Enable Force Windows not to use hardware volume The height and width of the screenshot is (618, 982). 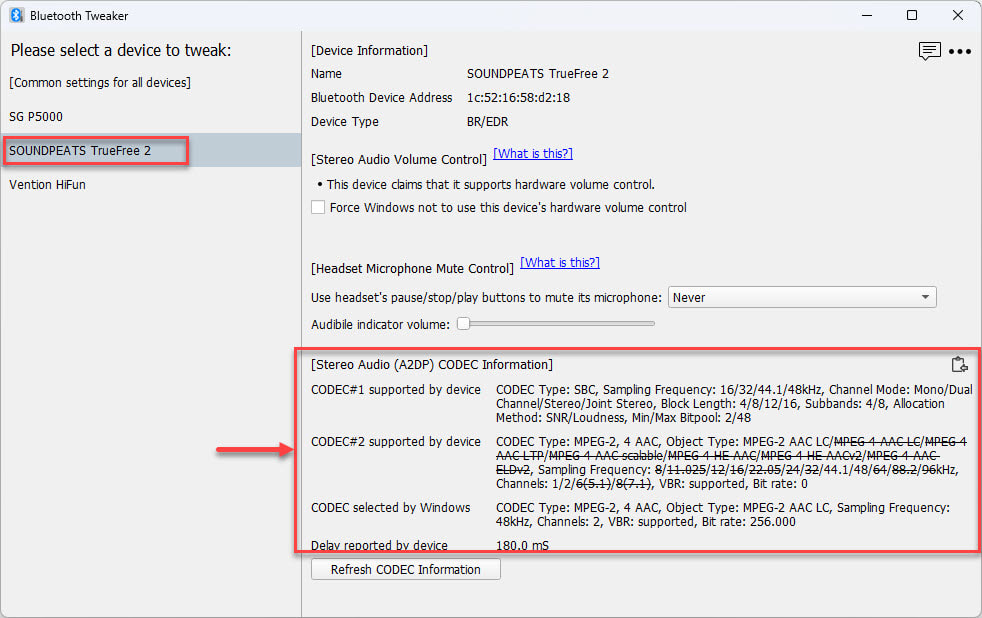tap(318, 207)
